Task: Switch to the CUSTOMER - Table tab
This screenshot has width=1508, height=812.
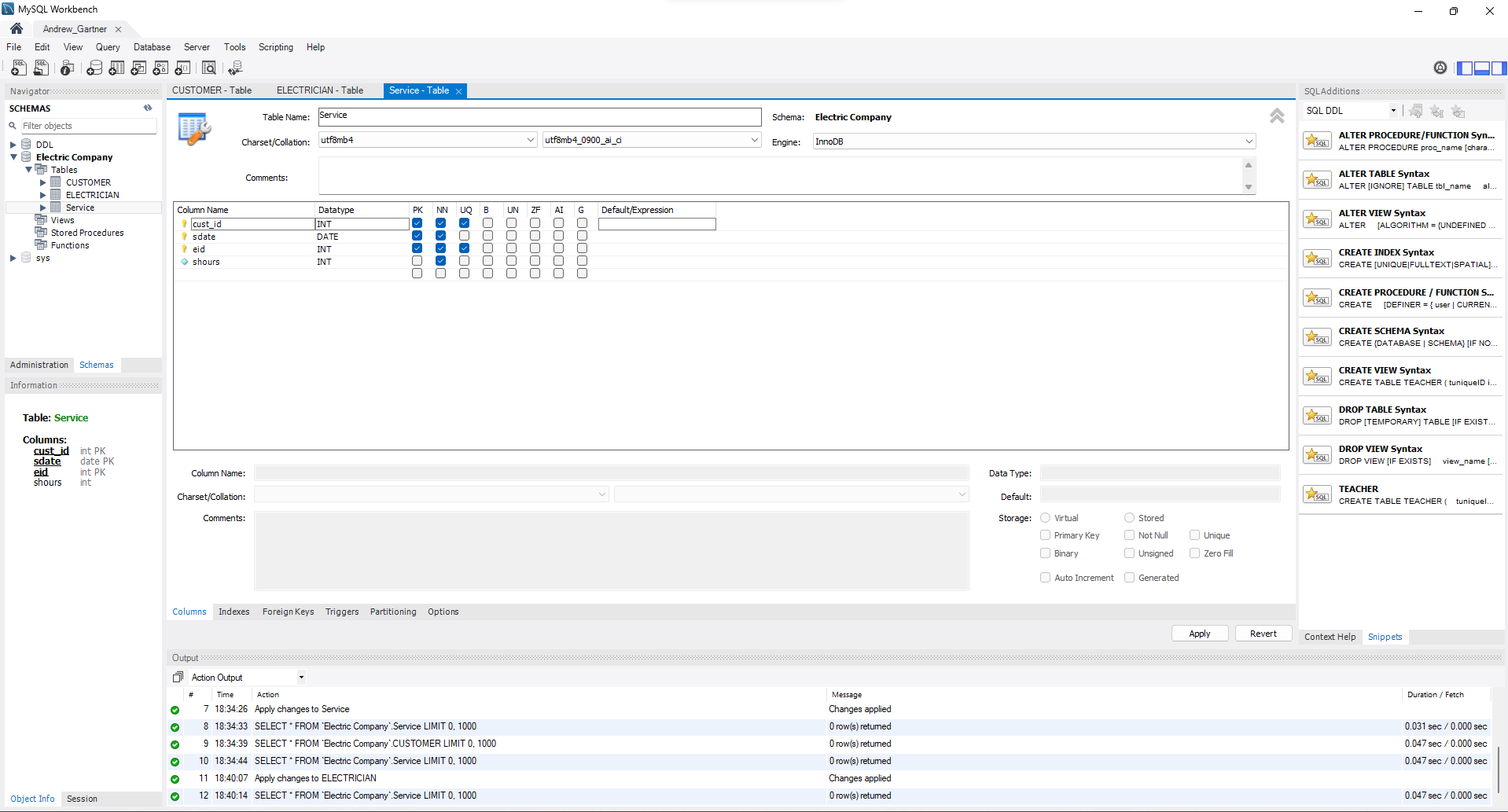Action: pos(212,90)
